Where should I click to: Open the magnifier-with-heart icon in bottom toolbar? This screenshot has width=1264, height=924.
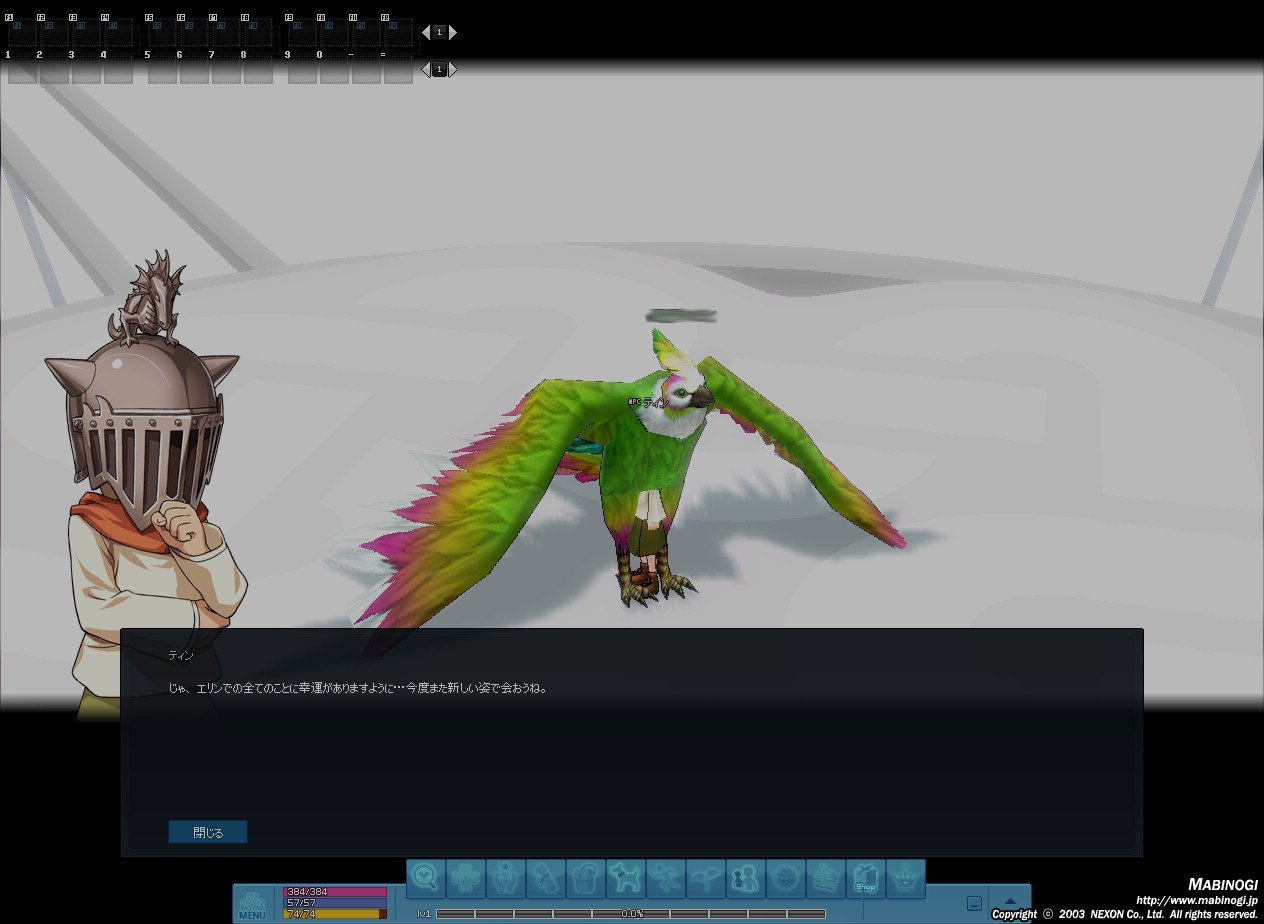426,878
